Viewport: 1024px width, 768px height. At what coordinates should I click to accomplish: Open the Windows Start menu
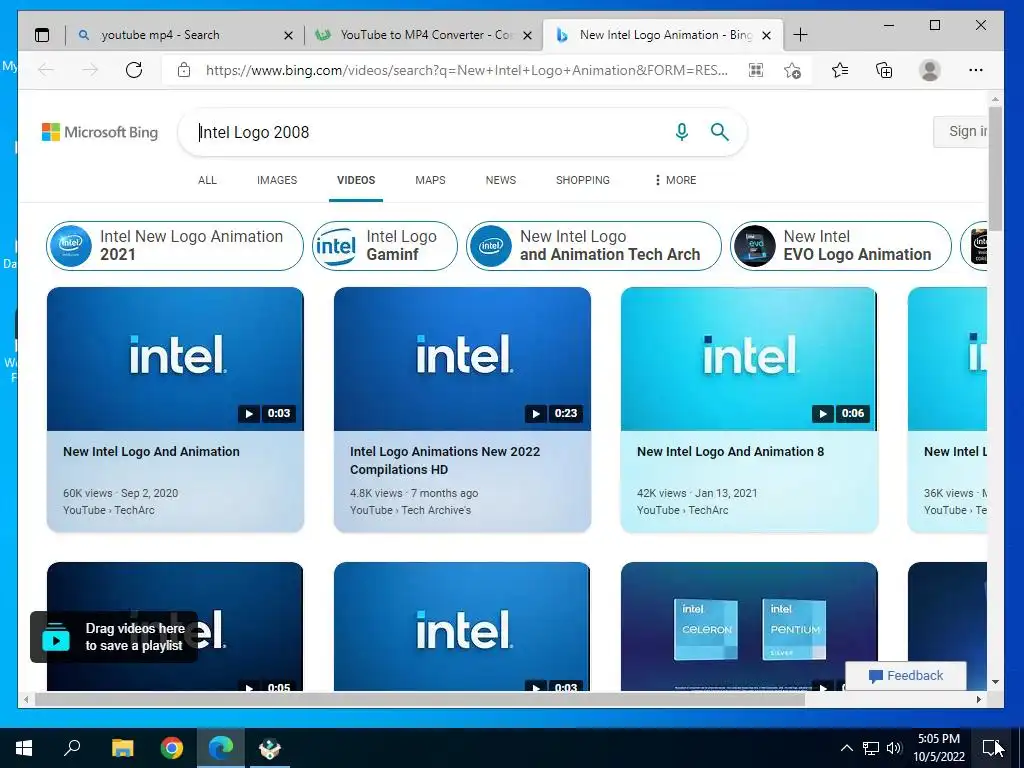tap(24, 748)
